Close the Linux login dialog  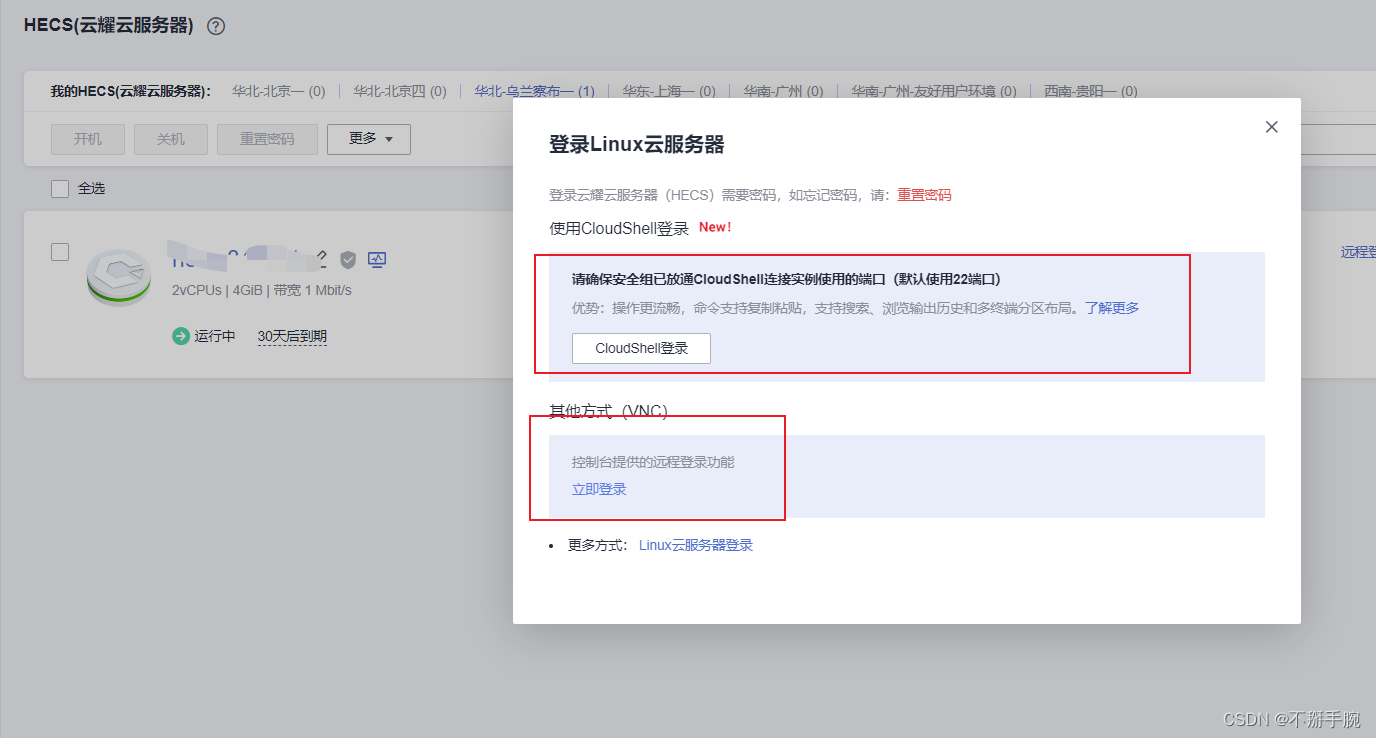1272,127
